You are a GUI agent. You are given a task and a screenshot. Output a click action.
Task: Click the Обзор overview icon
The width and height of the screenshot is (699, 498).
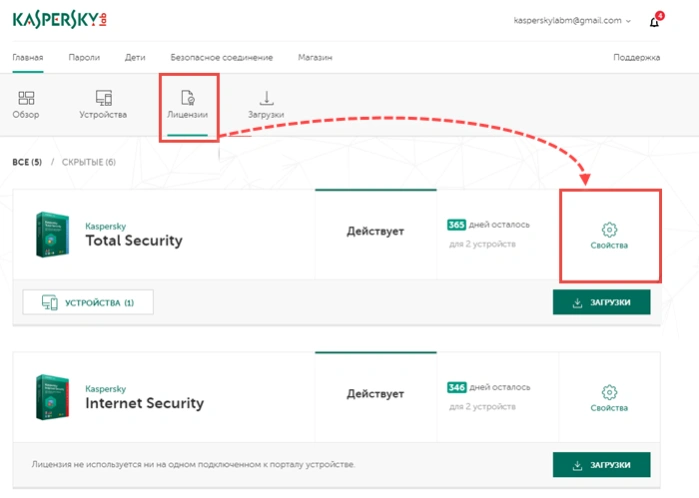[x=26, y=98]
